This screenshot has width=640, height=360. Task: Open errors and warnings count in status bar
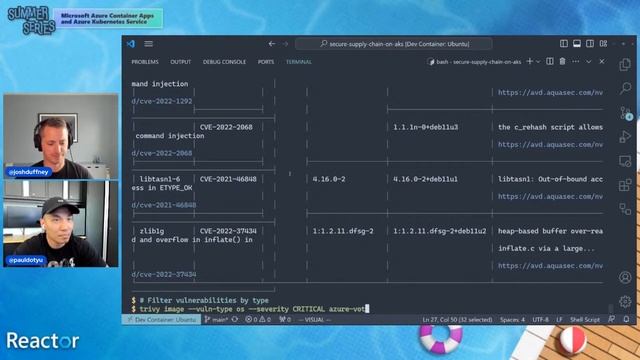click(x=258, y=320)
